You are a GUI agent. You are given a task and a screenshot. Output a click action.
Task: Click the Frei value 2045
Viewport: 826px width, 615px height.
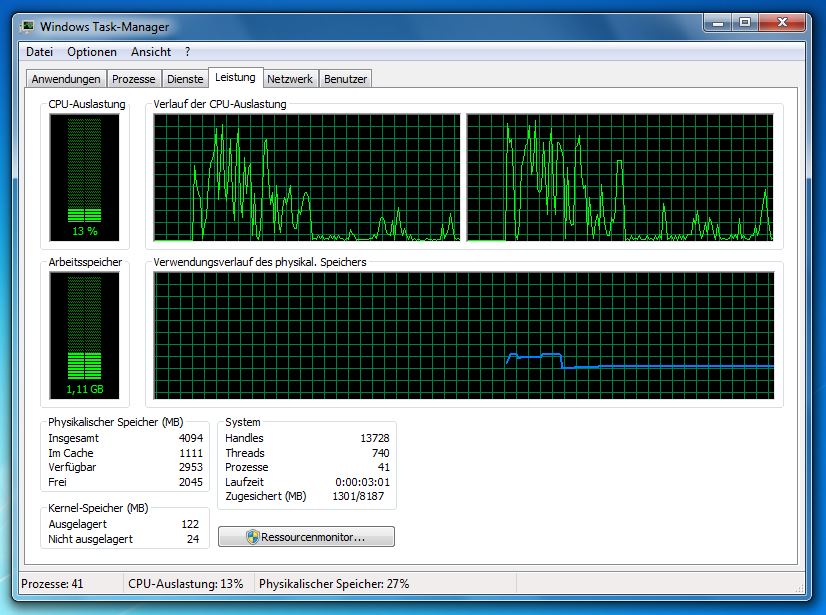(x=191, y=482)
